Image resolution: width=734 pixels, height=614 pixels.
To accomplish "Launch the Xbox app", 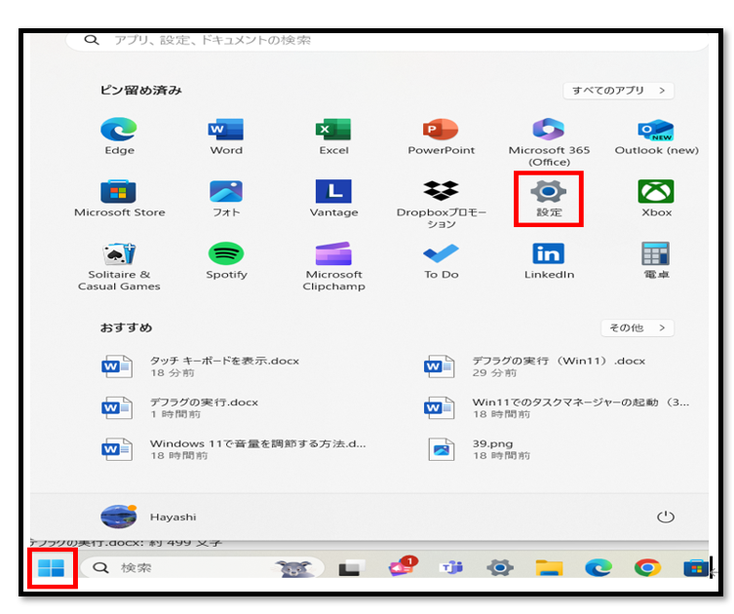I will pyautogui.click(x=656, y=198).
